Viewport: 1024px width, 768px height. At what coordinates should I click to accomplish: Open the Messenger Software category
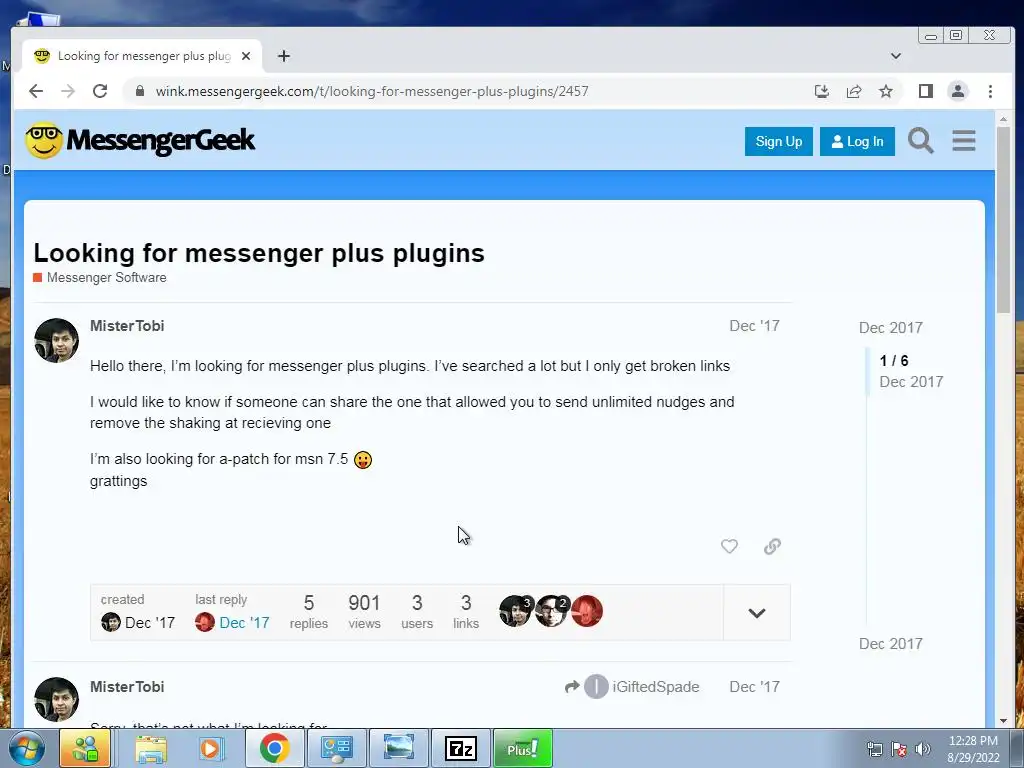tap(100, 278)
